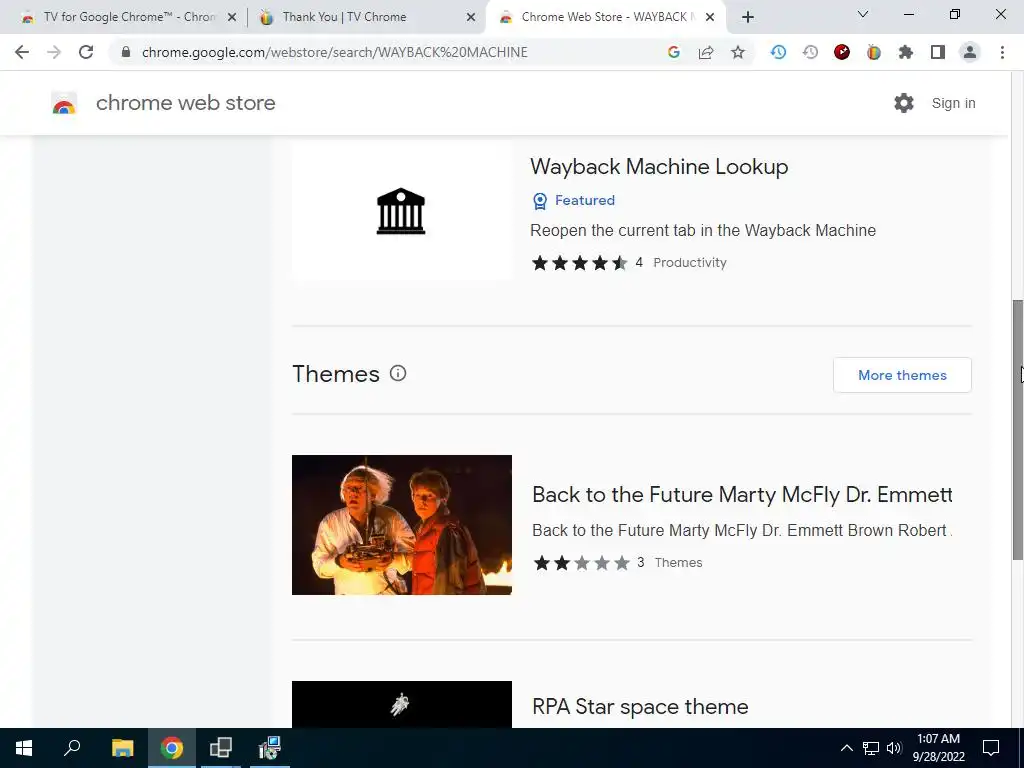Click the More themes button

click(902, 375)
